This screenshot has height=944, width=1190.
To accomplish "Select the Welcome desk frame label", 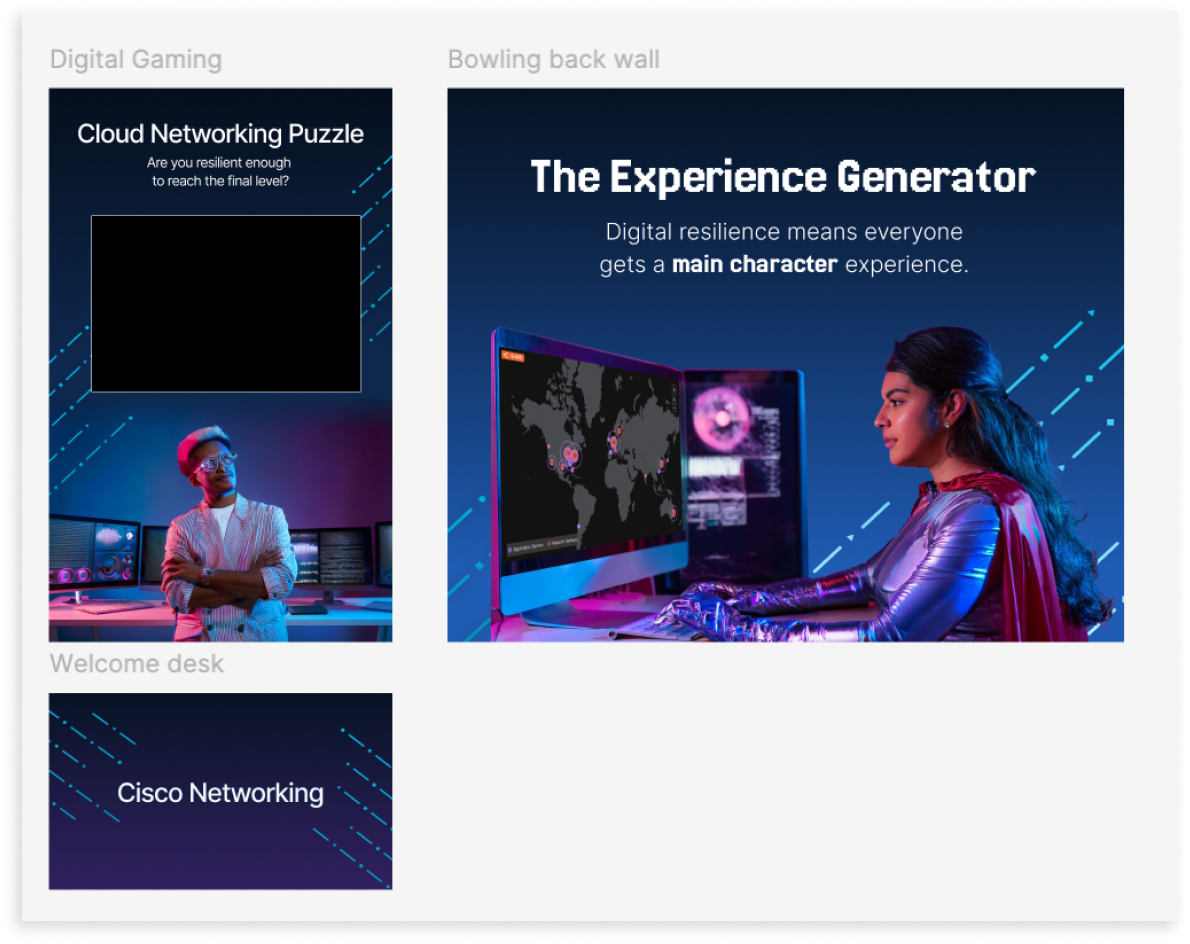I will click(137, 664).
